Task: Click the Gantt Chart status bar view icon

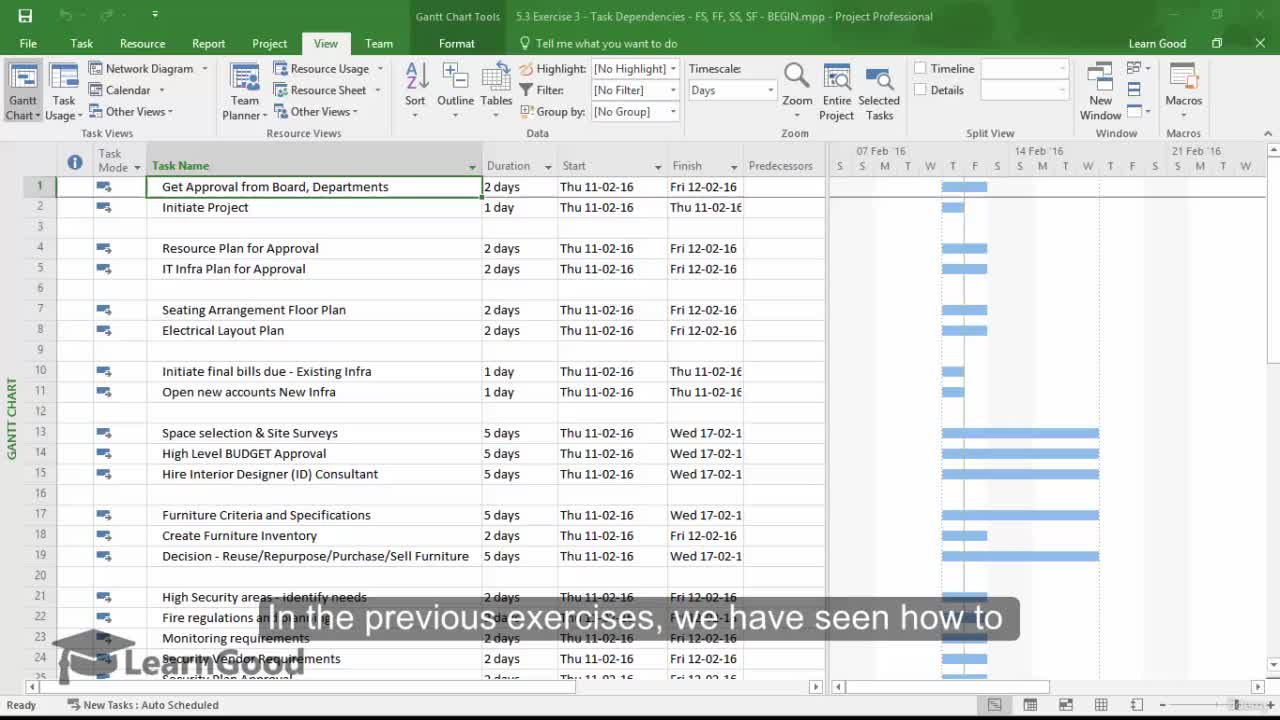Action: [994, 705]
